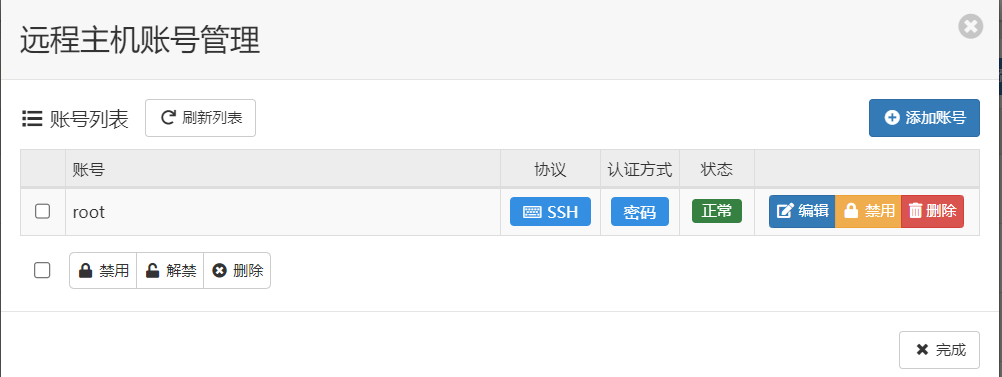Toggle the select-all checkbox below the table
This screenshot has width=1002, height=377.
coord(42,271)
